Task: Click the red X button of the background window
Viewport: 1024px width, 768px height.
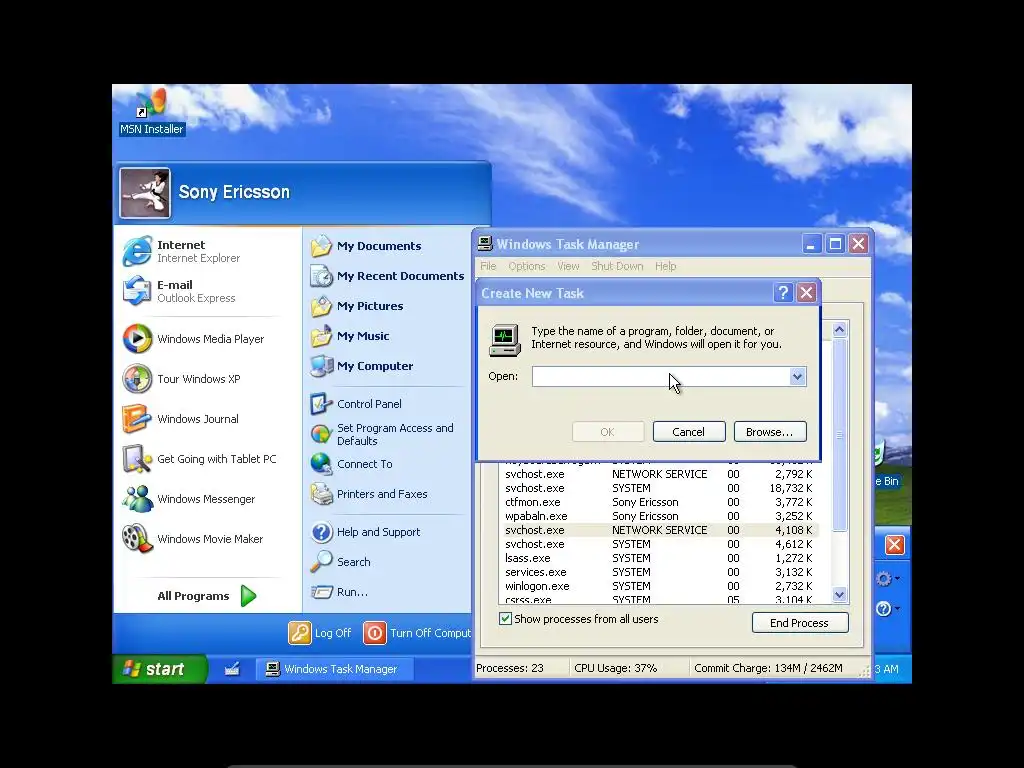Action: pyautogui.click(x=895, y=545)
